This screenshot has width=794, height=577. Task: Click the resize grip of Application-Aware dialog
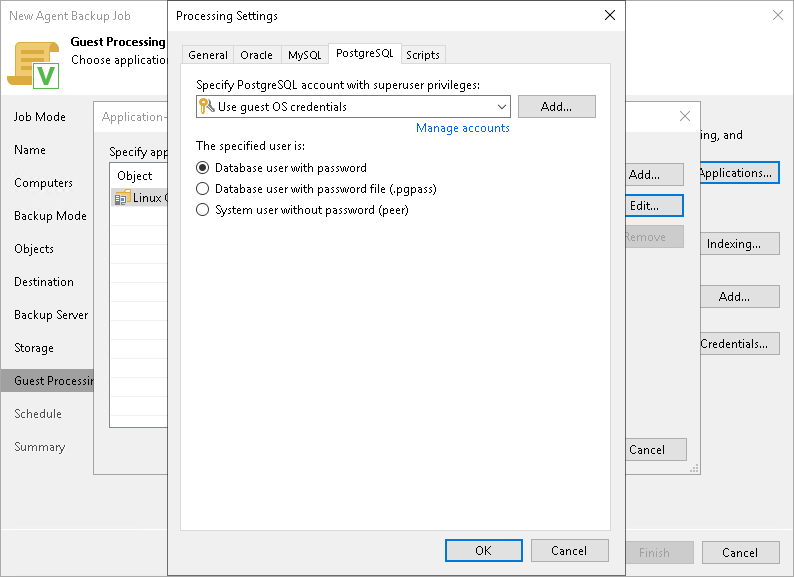point(694,469)
